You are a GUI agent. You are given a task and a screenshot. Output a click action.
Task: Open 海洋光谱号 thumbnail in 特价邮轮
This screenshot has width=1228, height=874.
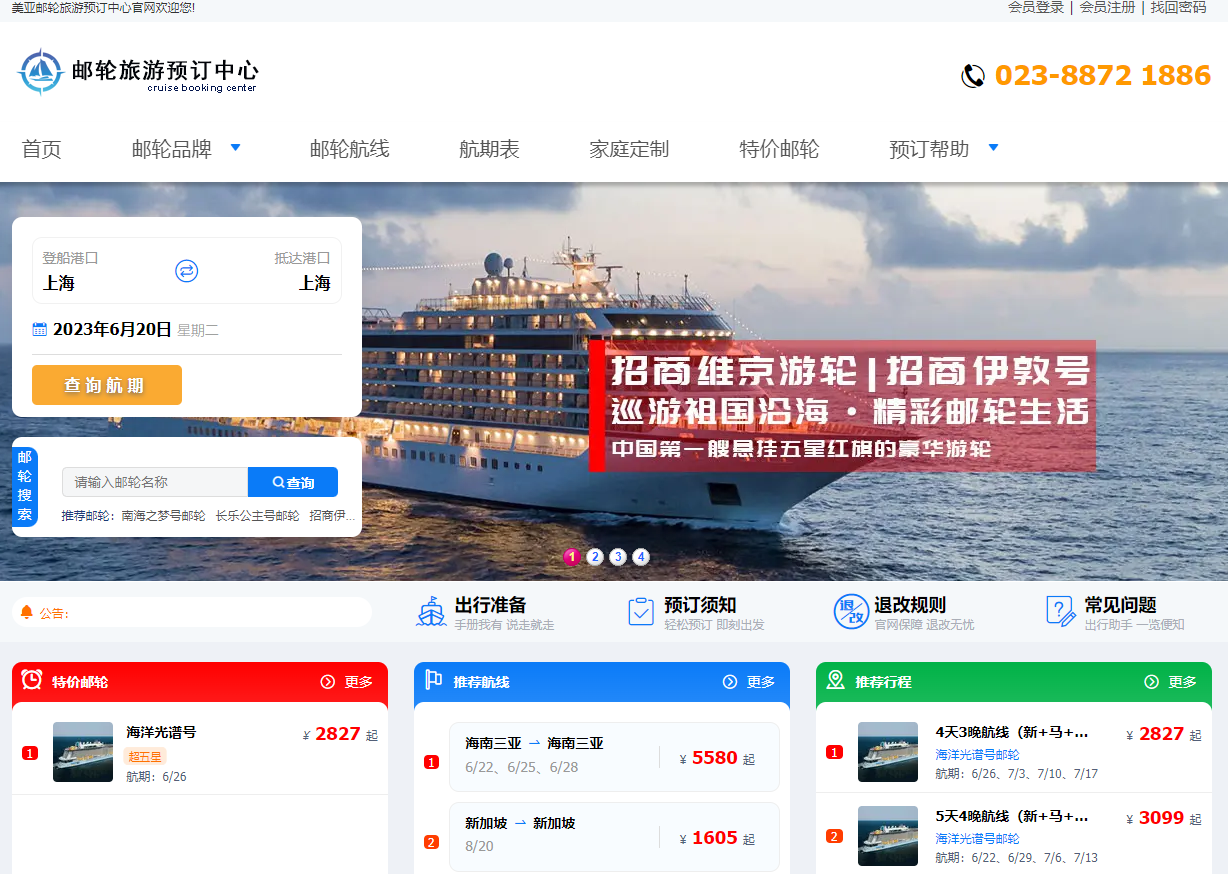(83, 752)
